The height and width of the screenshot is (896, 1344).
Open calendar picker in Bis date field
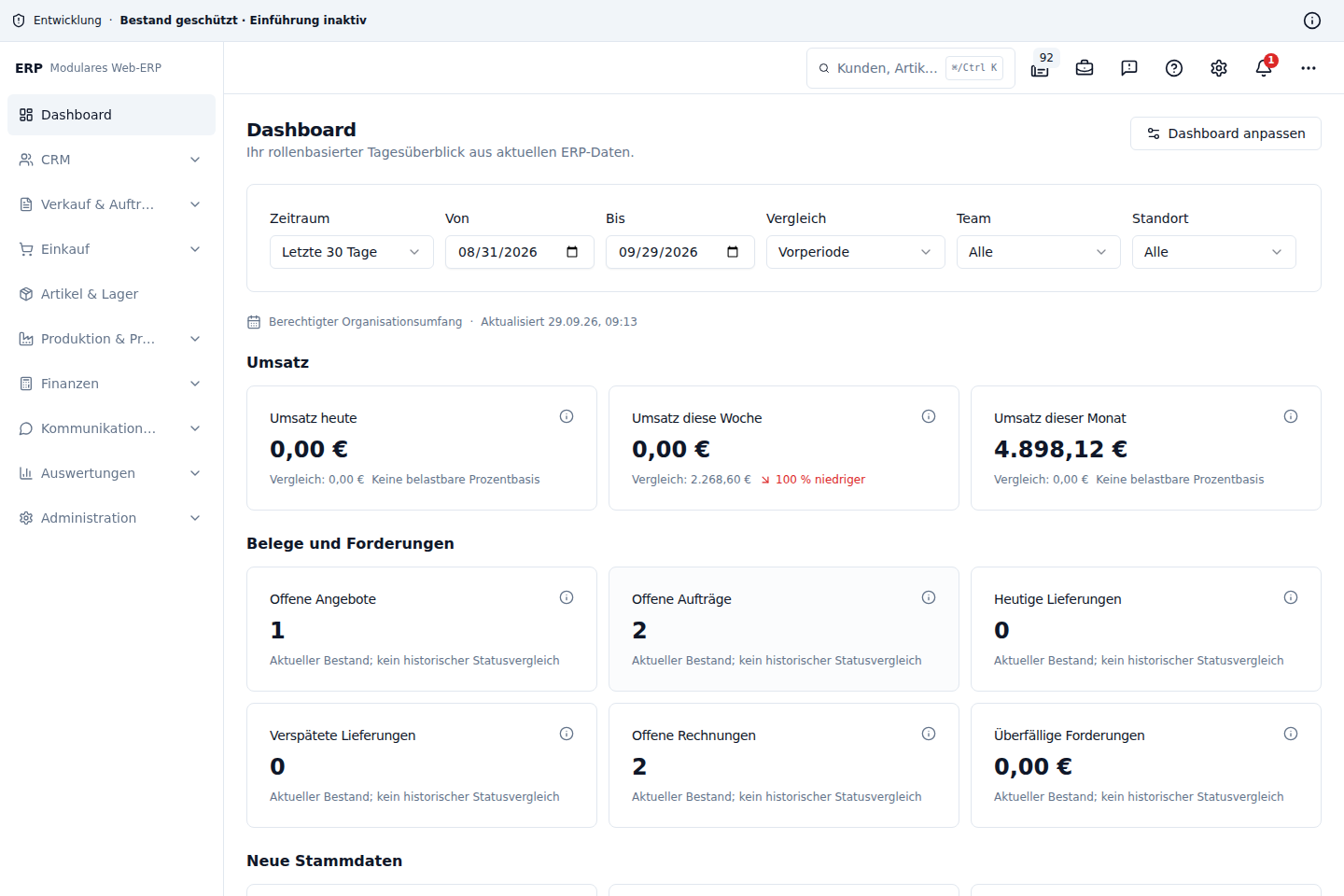pos(733,252)
